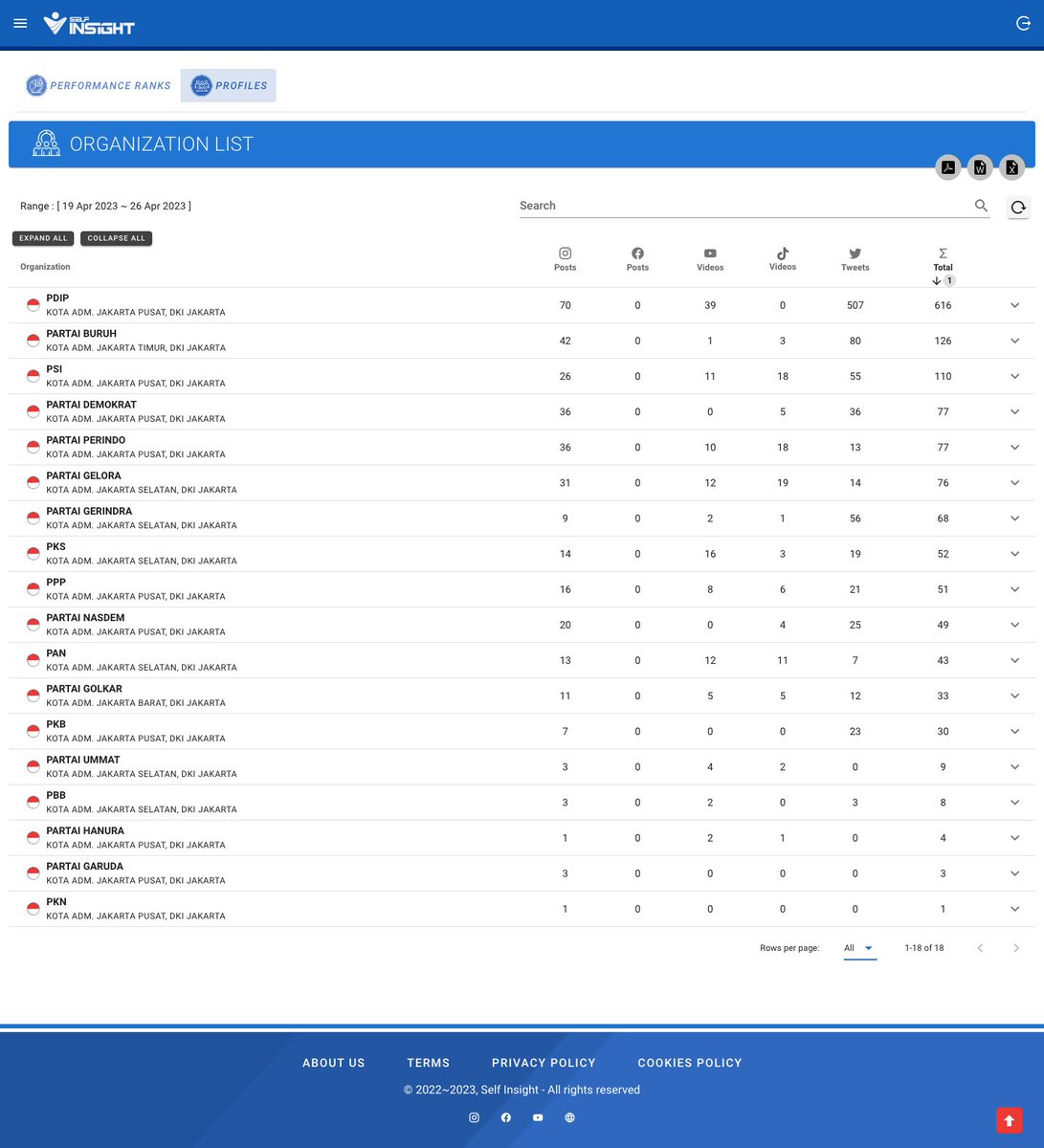The height and width of the screenshot is (1148, 1044).
Task: Expand the PARTAI GERINDRA row
Action: click(x=1015, y=519)
